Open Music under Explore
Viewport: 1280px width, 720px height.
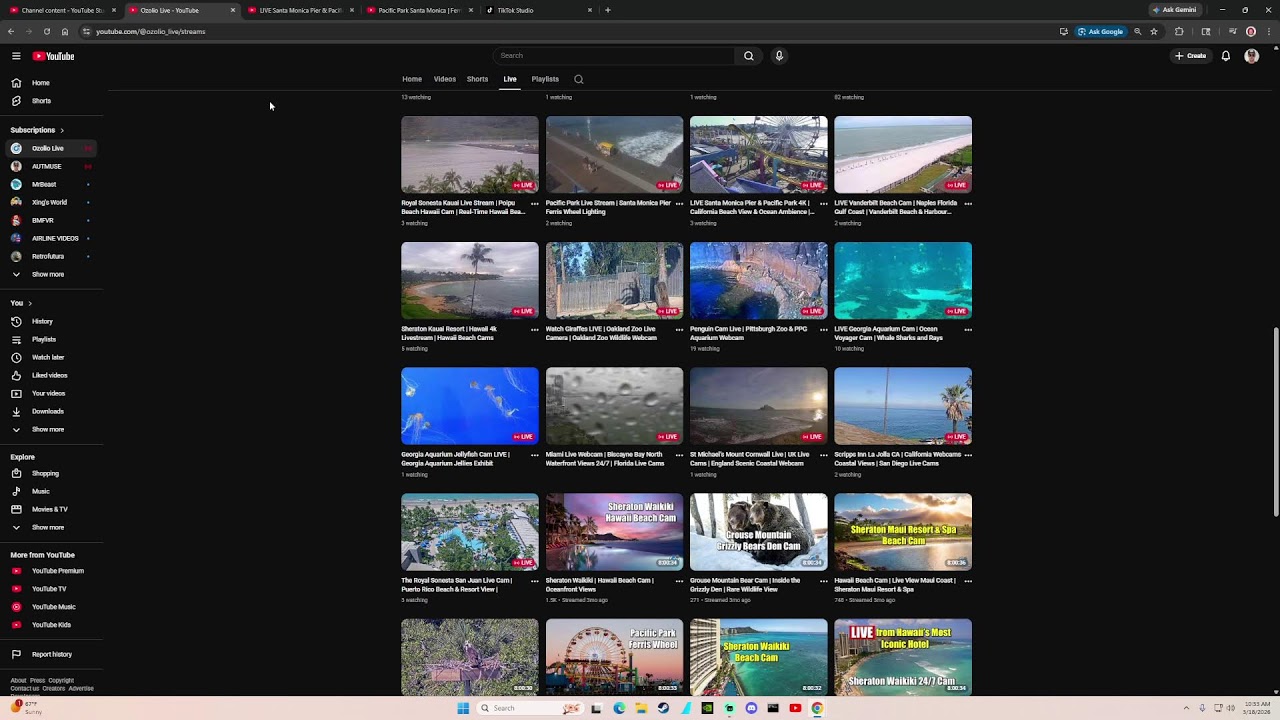point(51,492)
